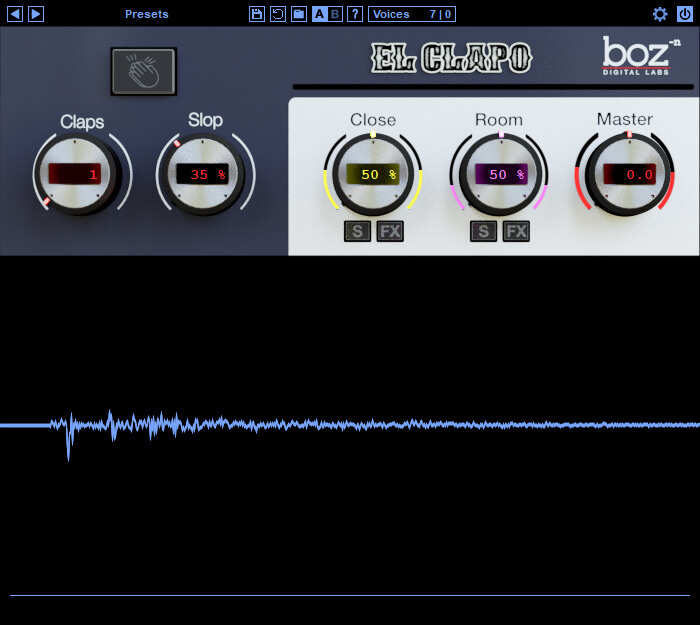The height and width of the screenshot is (625, 700).
Task: Click the Slop value display 35 %
Action: (x=202, y=174)
